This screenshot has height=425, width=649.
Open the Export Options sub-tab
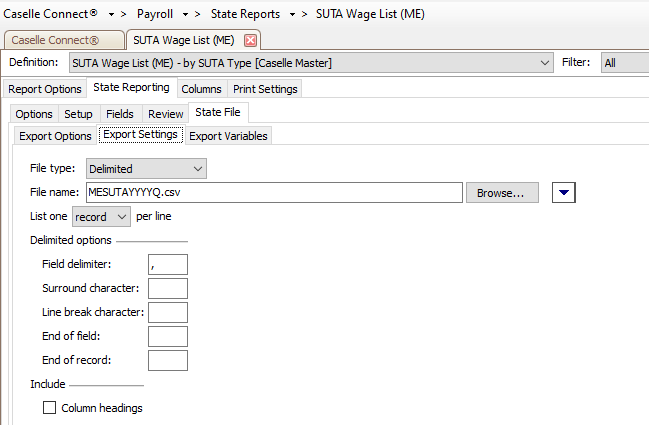point(56,136)
